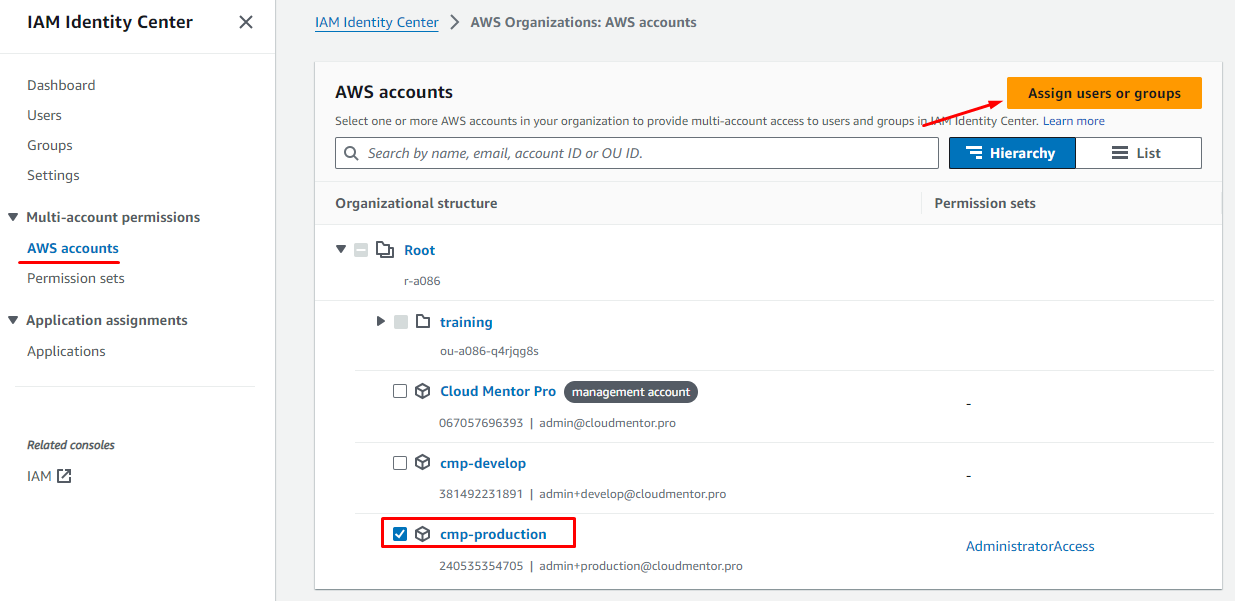Click the Cloud Mentor Pro account cube icon
Image resolution: width=1235 pixels, height=601 pixels.
click(423, 392)
